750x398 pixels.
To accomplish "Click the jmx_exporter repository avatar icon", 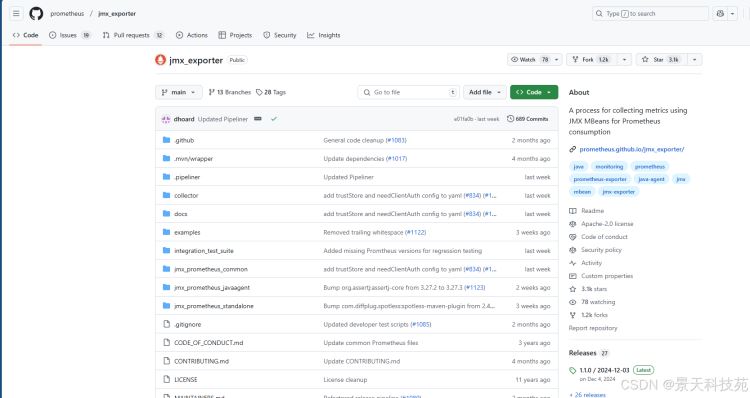I will point(160,60).
